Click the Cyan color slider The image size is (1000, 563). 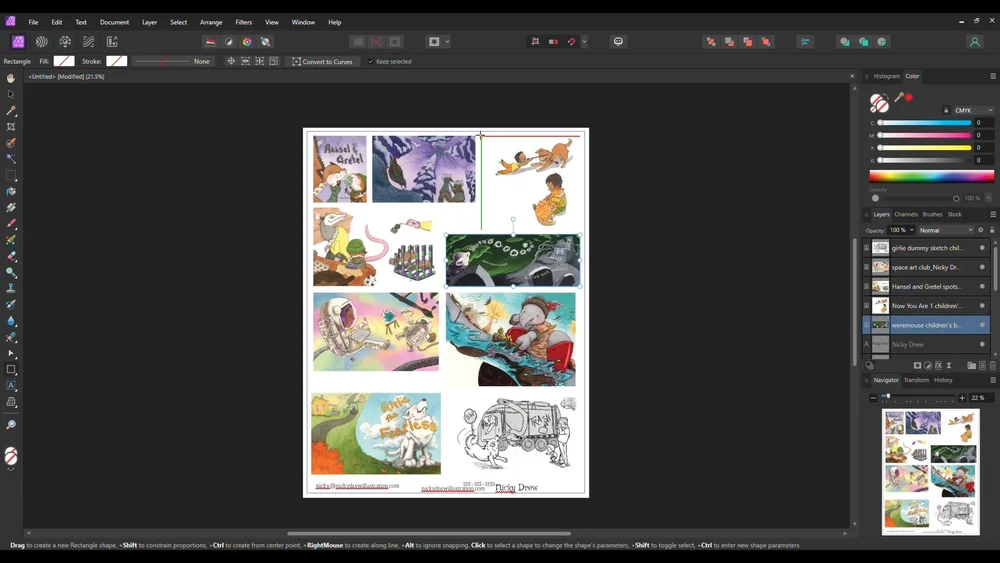click(x=925, y=123)
